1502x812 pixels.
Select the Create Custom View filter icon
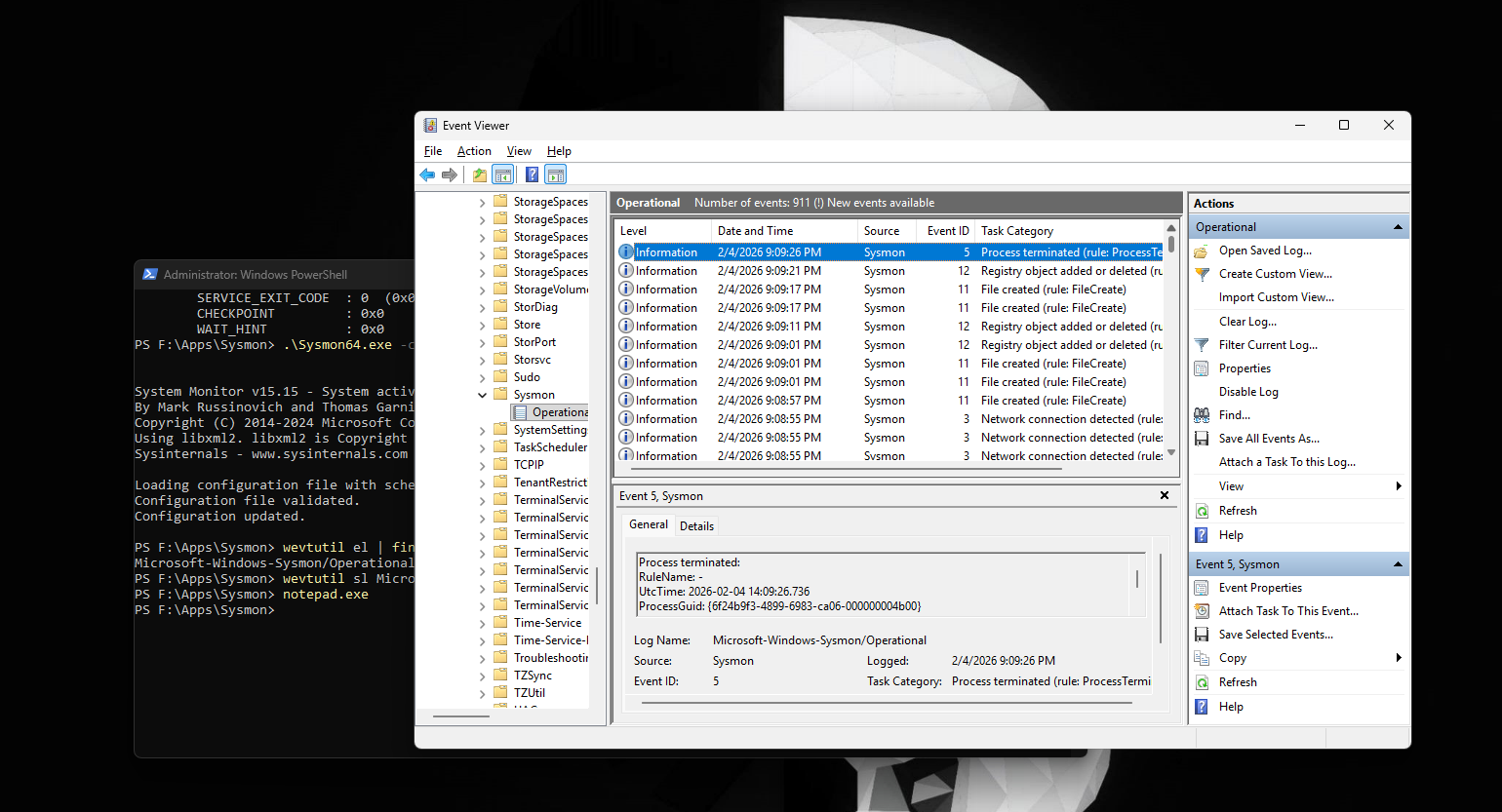click(1204, 274)
